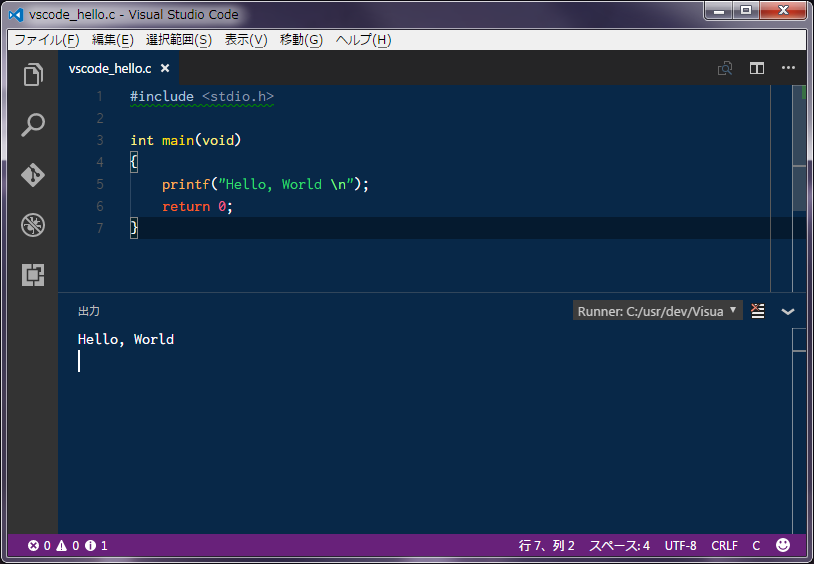This screenshot has height=564, width=814.
Task: Change file encoding via UTF-8 indicator
Action: click(680, 546)
